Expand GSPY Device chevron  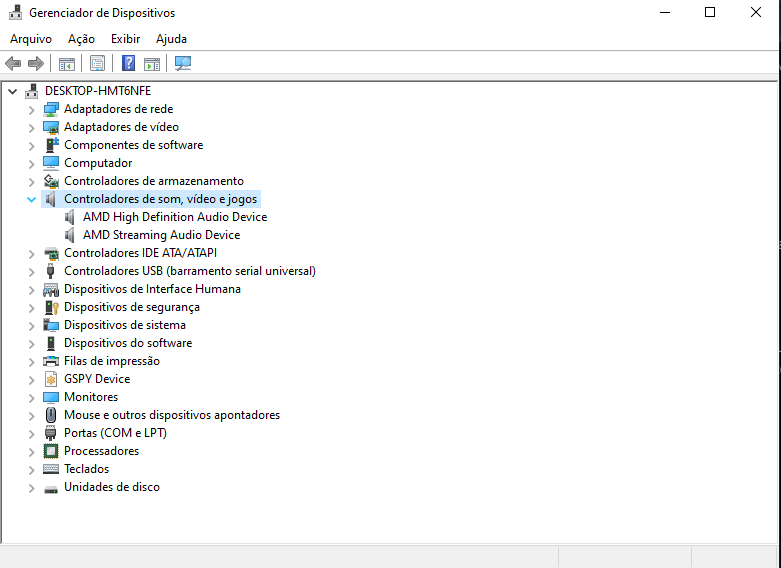coord(31,380)
